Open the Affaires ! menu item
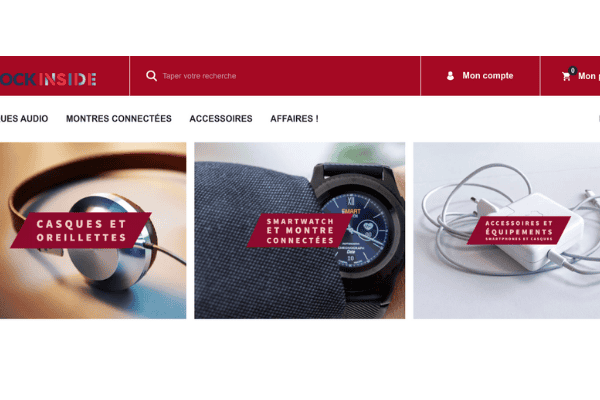 [x=294, y=119]
